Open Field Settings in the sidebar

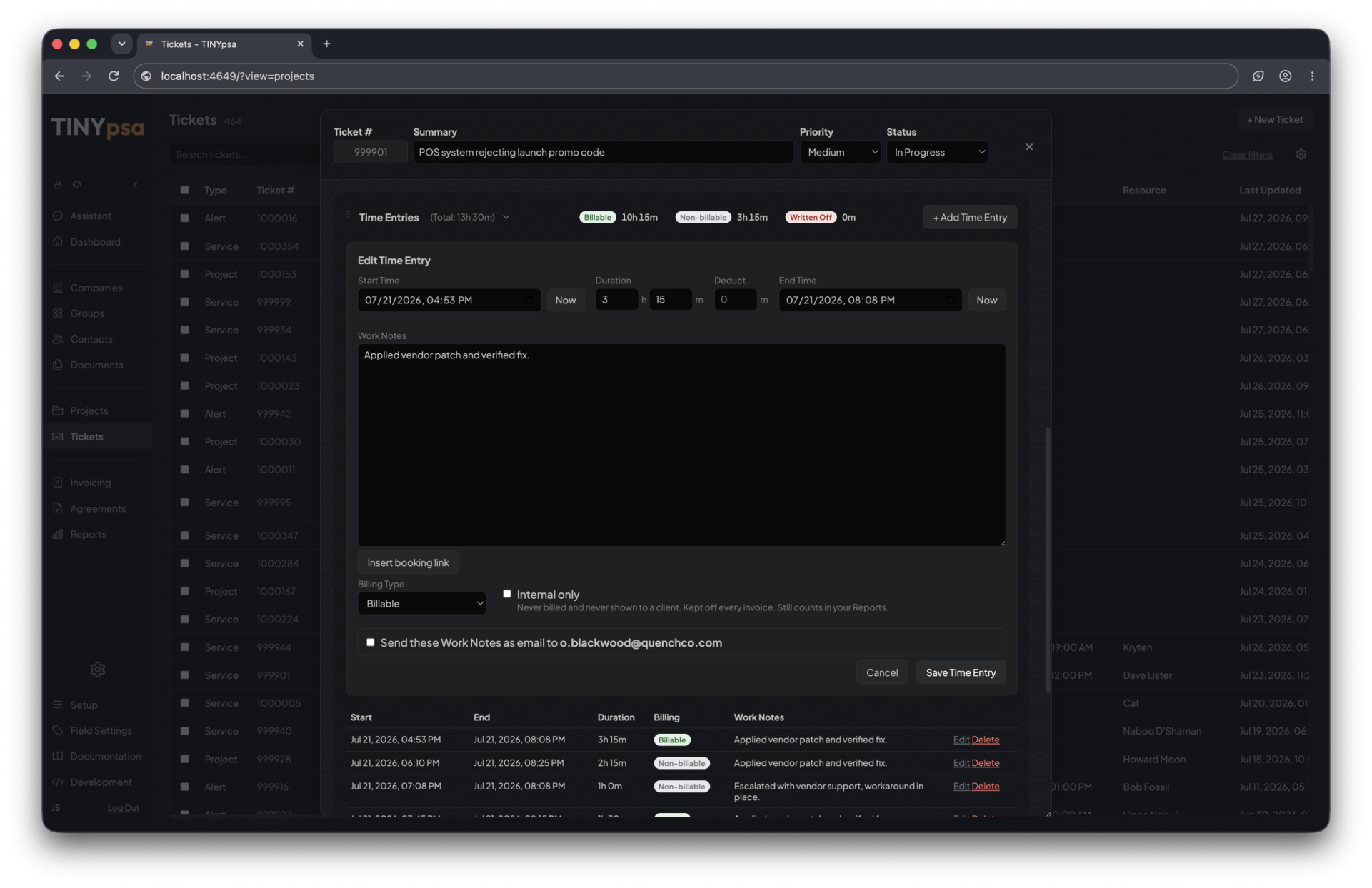[101, 730]
